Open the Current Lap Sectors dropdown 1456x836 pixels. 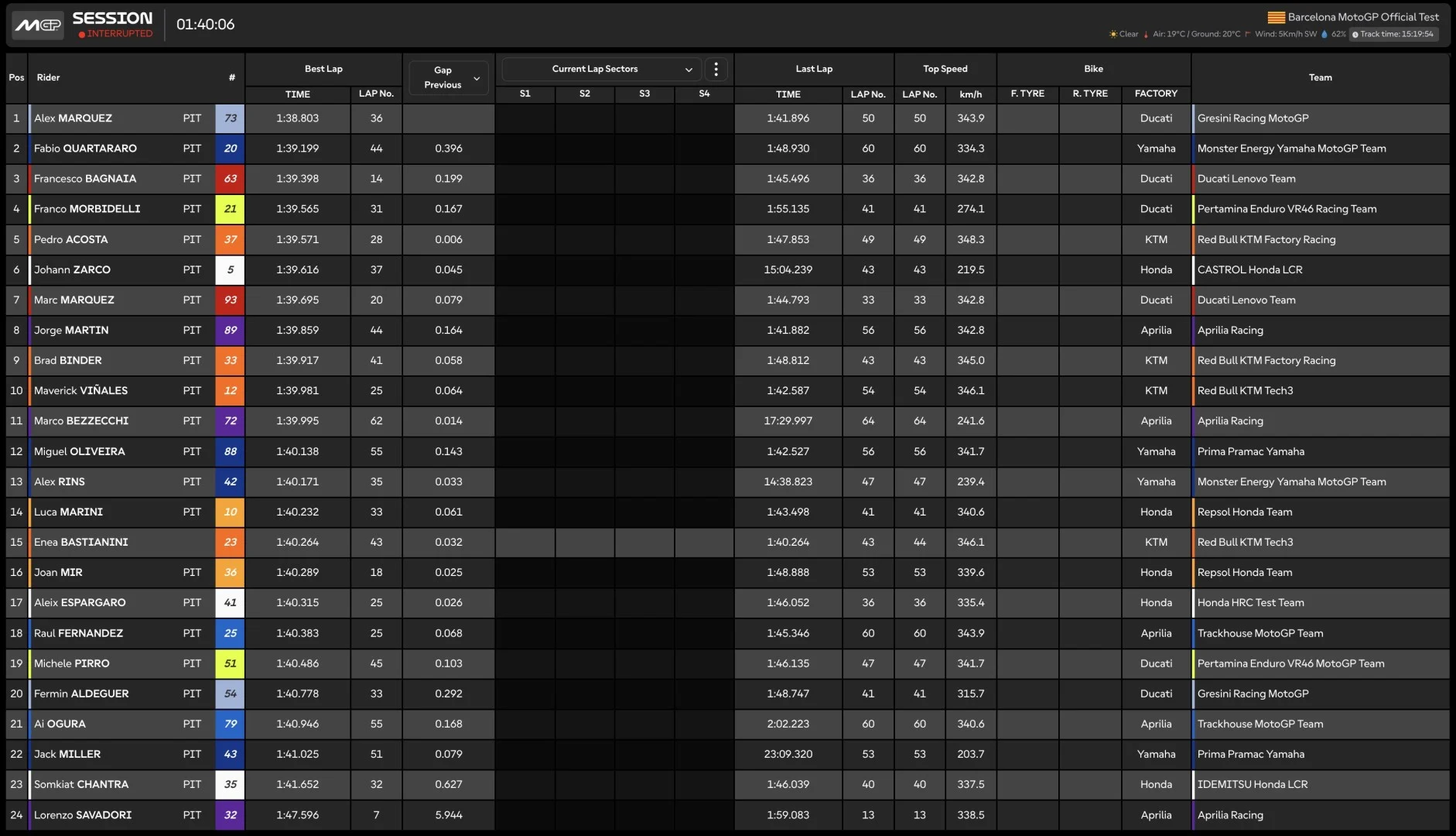pos(601,69)
